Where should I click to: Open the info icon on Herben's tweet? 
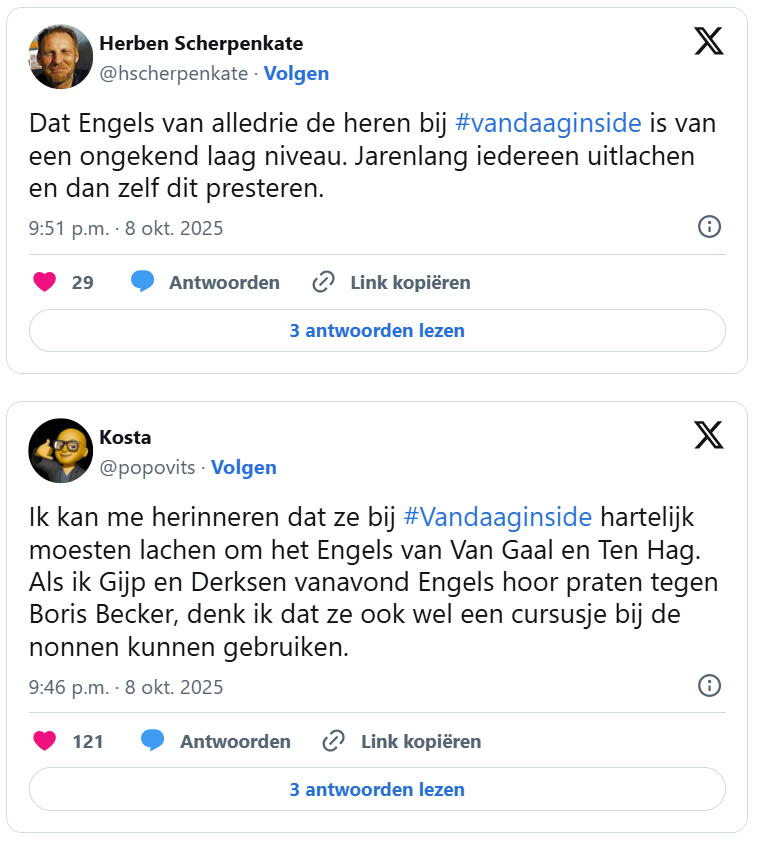pos(709,227)
